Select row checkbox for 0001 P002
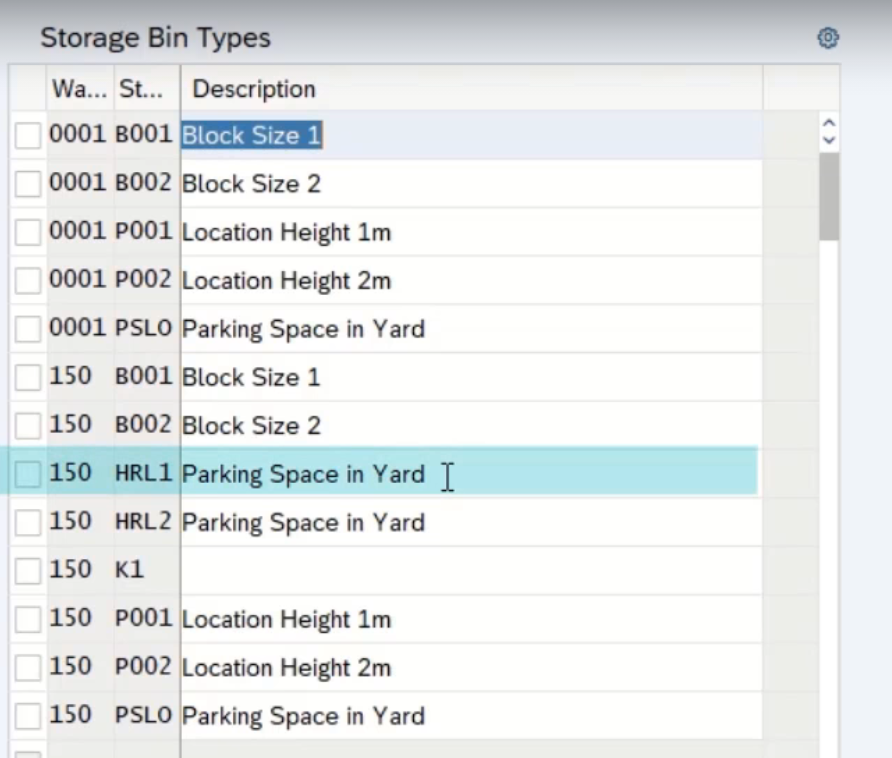The image size is (892, 758). (28, 281)
